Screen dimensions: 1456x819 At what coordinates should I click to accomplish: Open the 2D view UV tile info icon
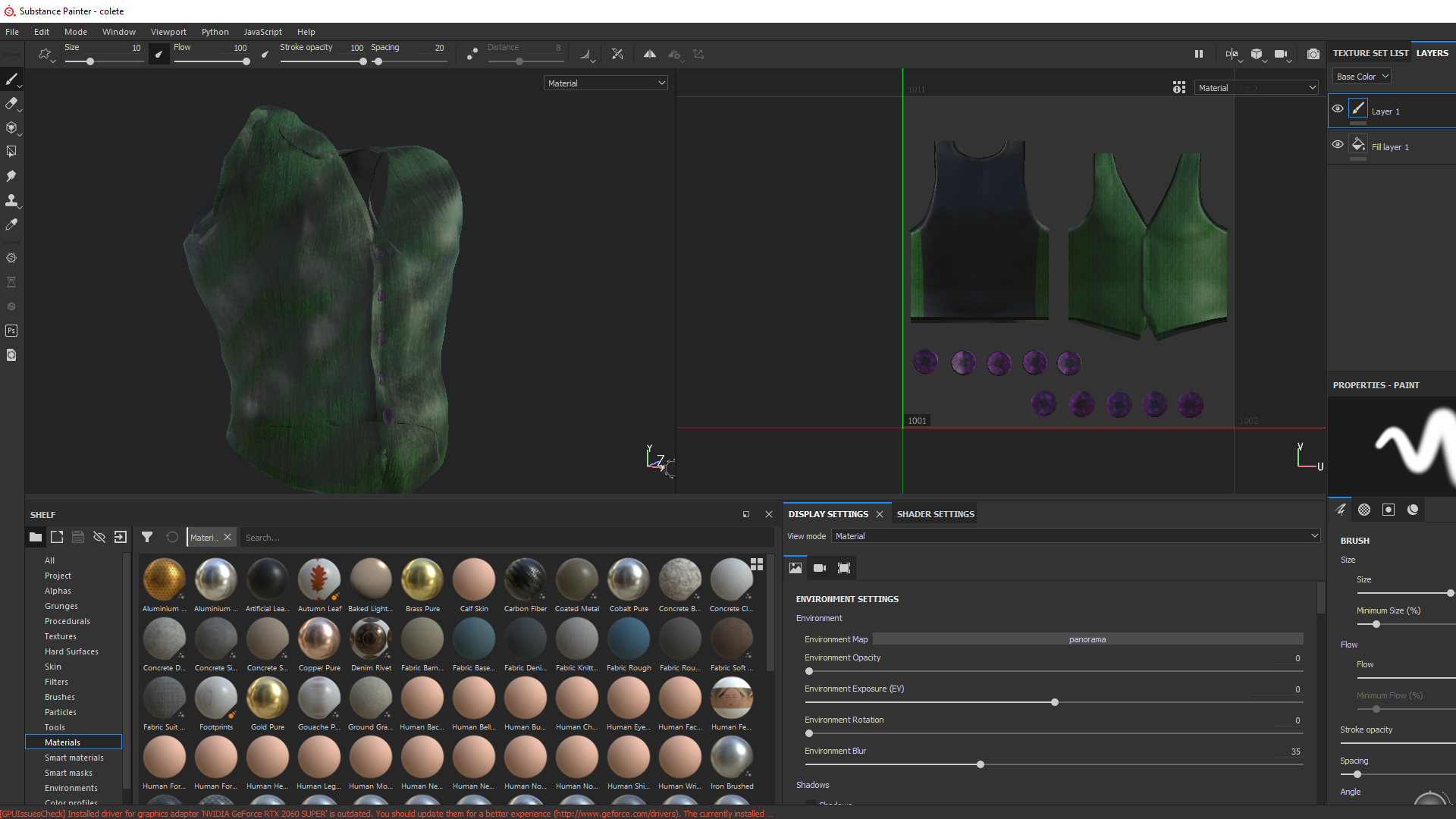1179,88
